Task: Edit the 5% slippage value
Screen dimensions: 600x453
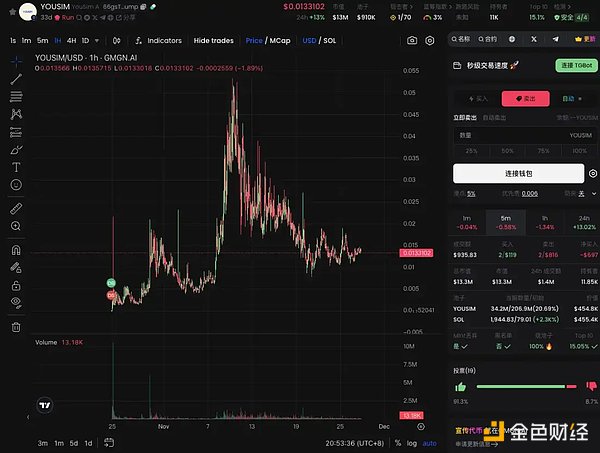Action: (471, 194)
